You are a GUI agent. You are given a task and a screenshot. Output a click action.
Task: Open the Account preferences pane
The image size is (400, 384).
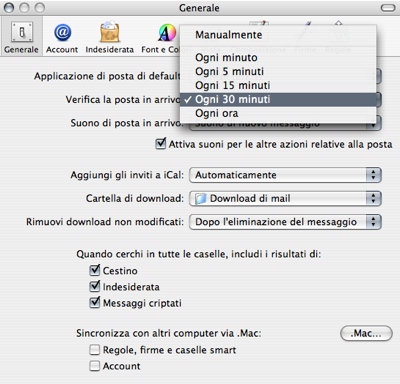point(62,37)
